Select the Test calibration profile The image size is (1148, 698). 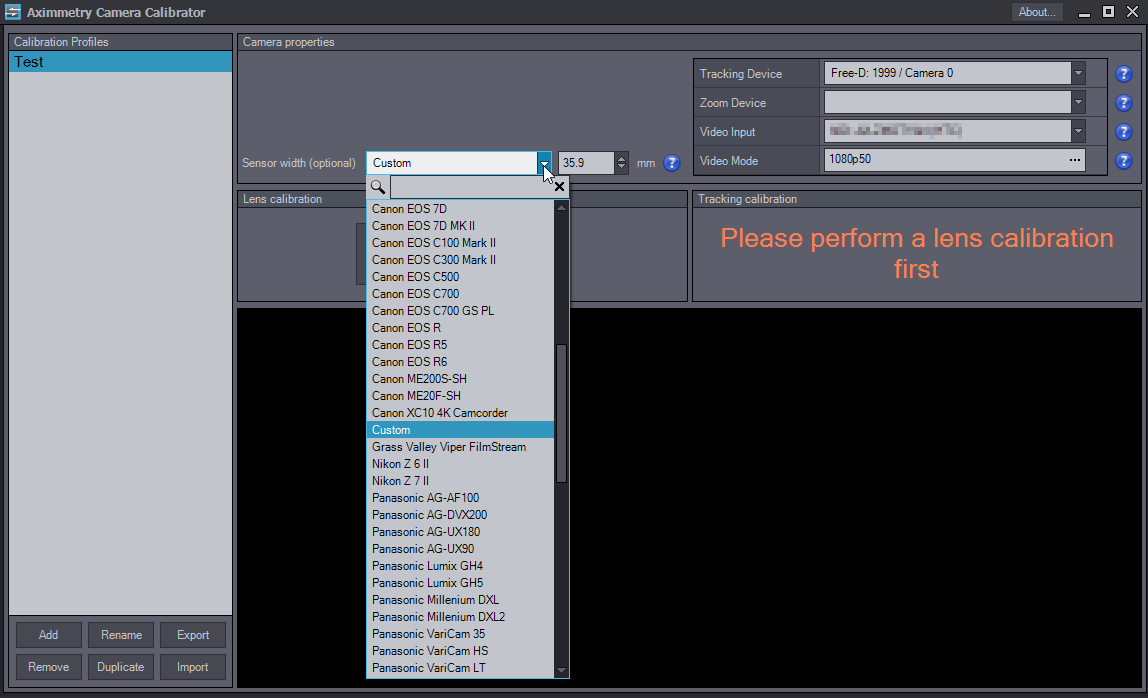(121, 62)
